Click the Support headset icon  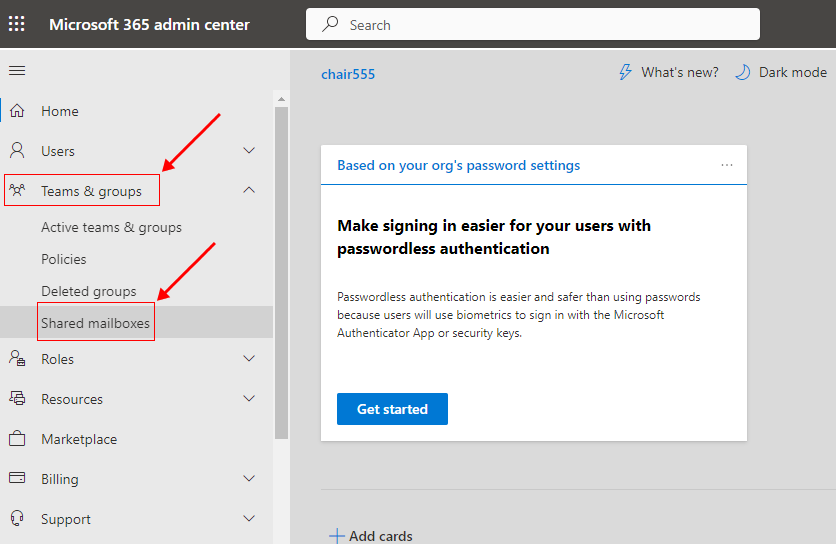pyautogui.click(x=17, y=519)
